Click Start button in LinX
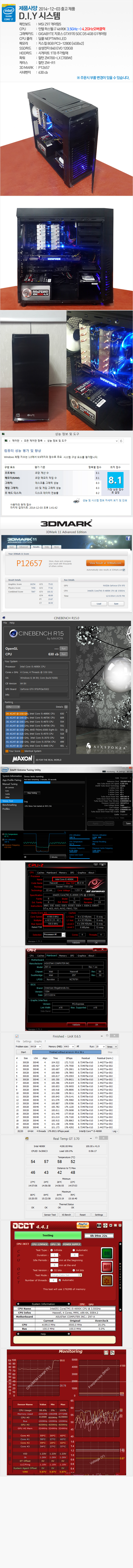Screen dimensions: 133x1568 coord(24,1052)
